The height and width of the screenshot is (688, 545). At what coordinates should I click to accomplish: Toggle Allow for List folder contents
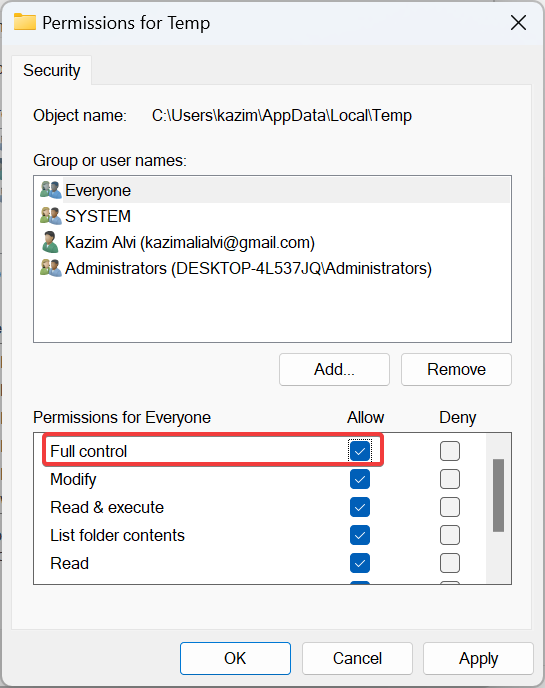pyautogui.click(x=360, y=535)
